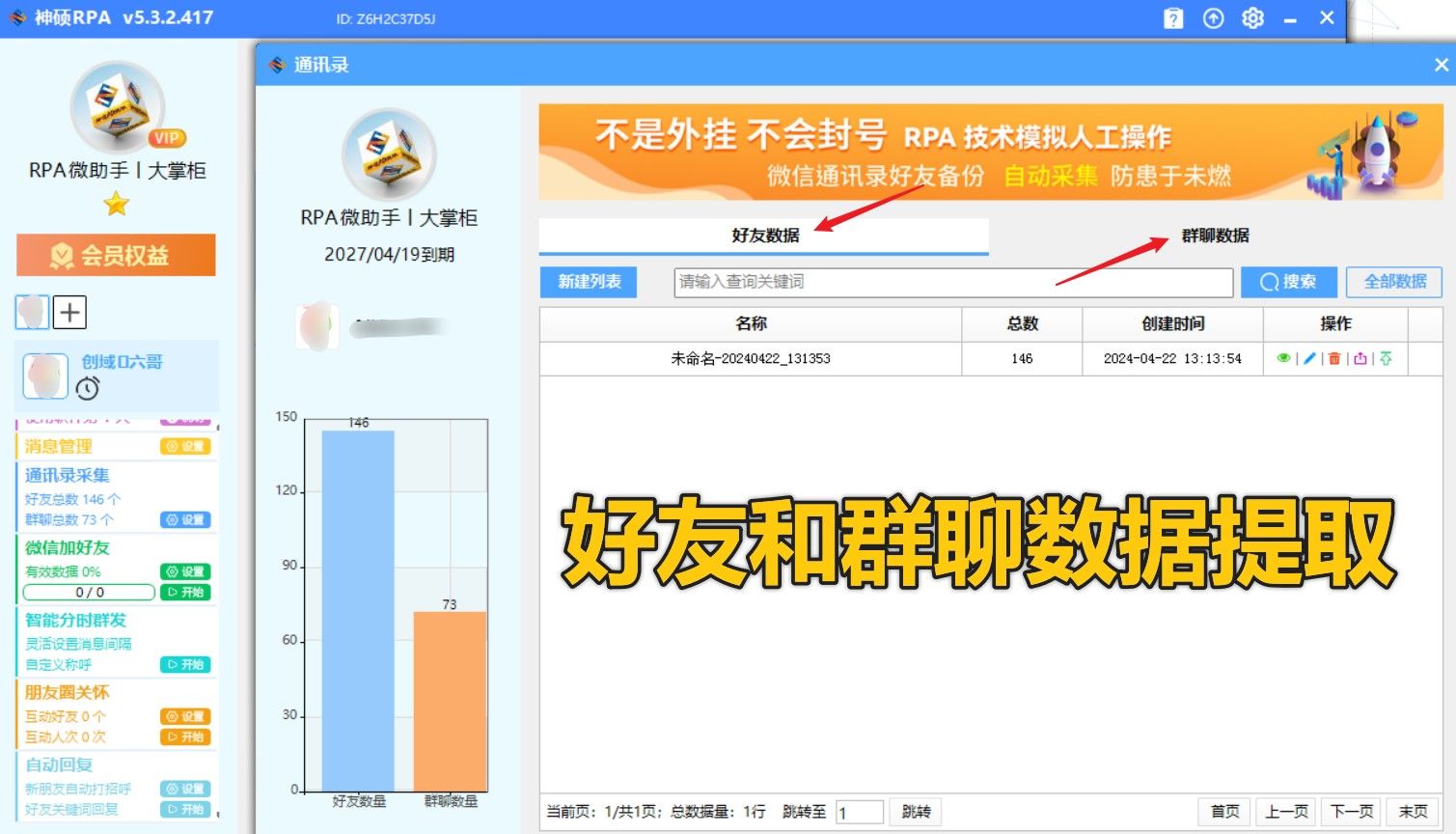Switch to the 群聊数据 tab
Viewport: 1456px width, 834px height.
(1214, 235)
